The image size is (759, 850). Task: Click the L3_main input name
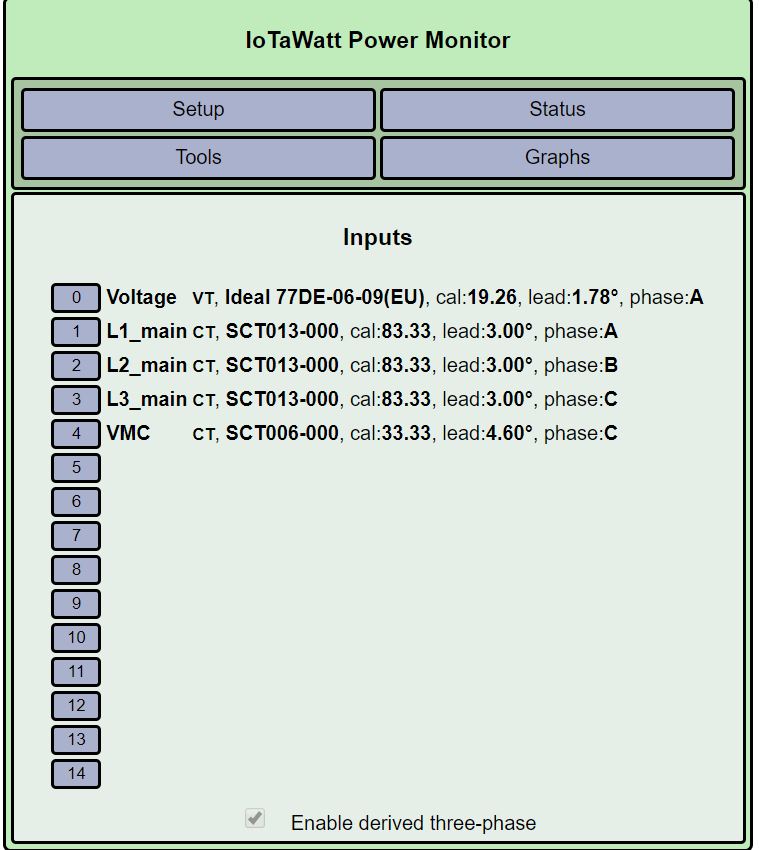(x=146, y=400)
